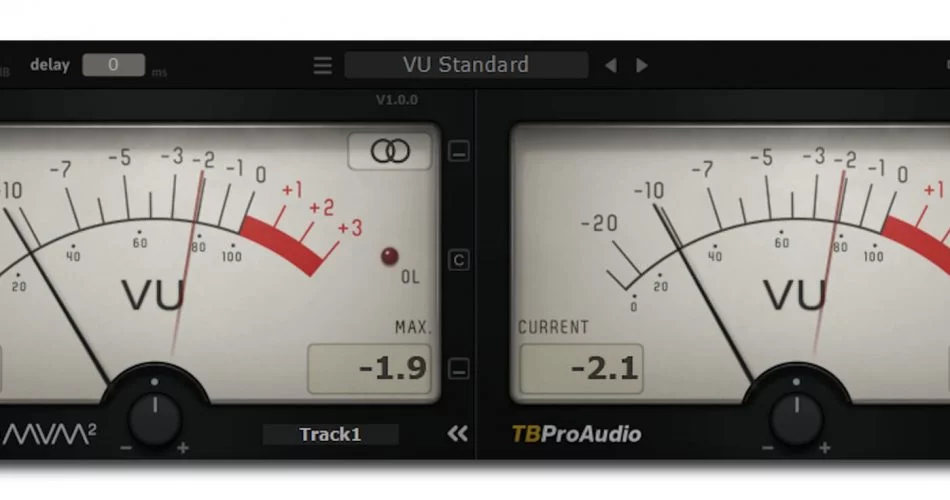Click the lower minus button between meters
Screen dimensions: 950x500
tap(459, 368)
